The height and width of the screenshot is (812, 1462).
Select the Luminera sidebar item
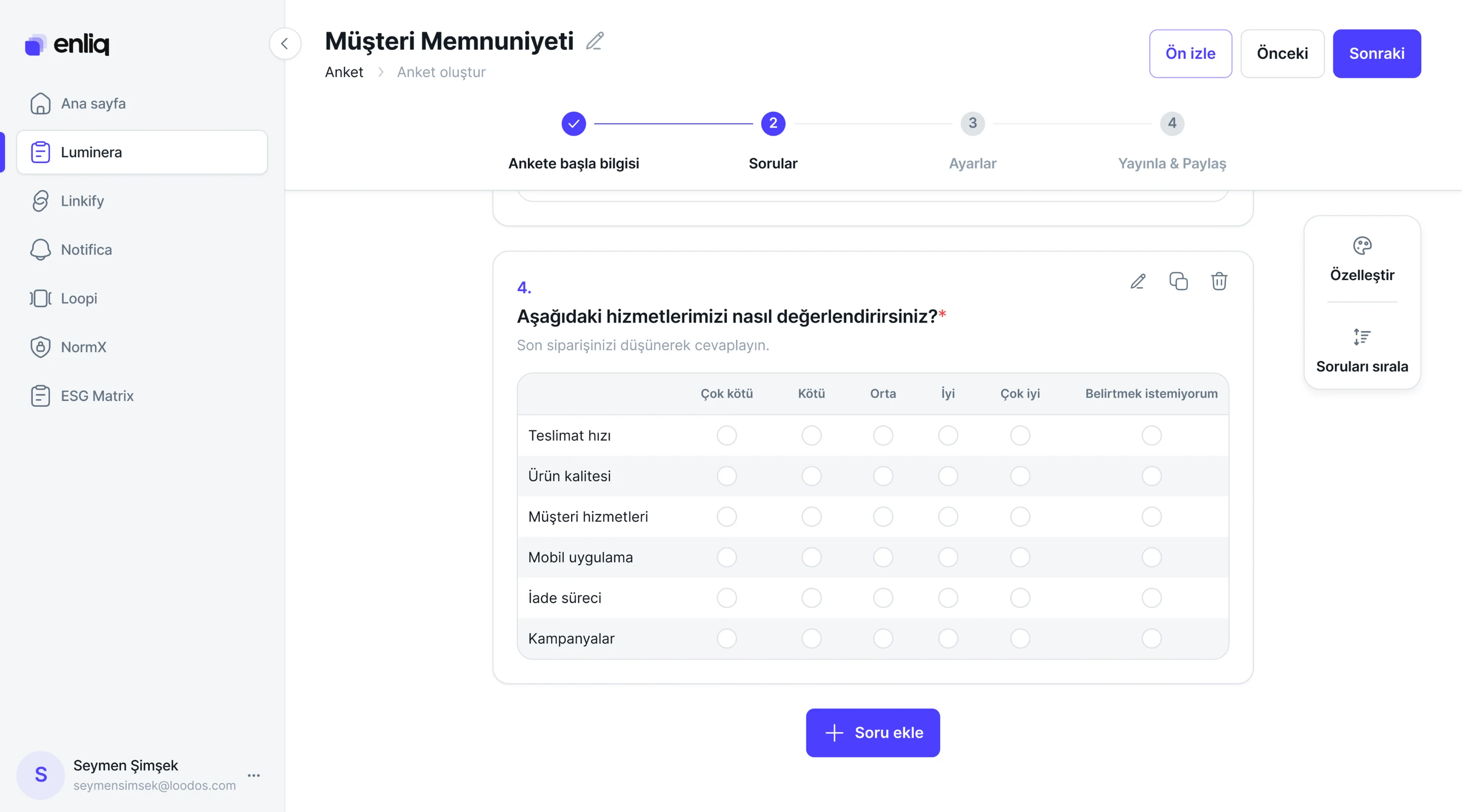pos(142,152)
